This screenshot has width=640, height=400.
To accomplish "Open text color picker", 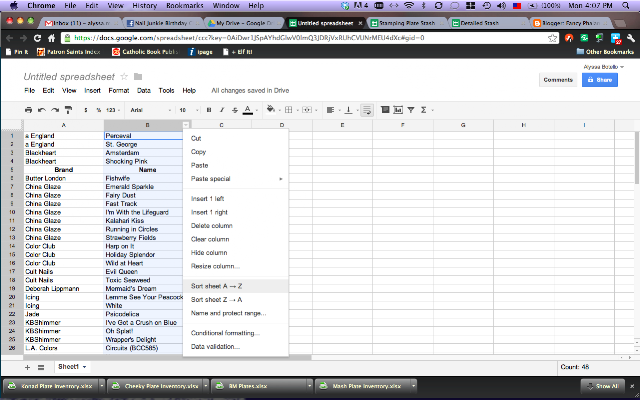I will click(x=248, y=110).
